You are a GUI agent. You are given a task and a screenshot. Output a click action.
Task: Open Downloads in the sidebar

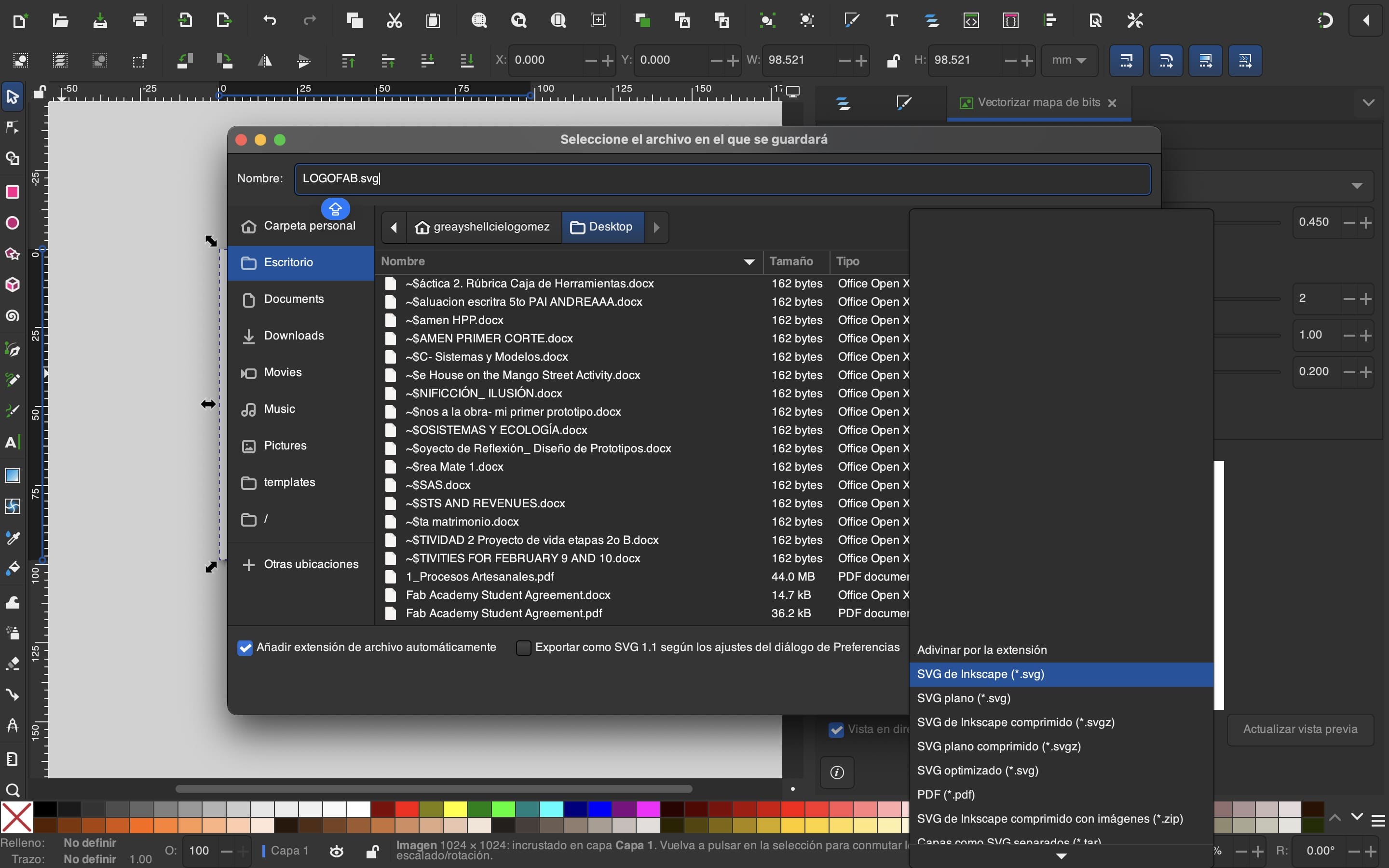click(x=293, y=336)
